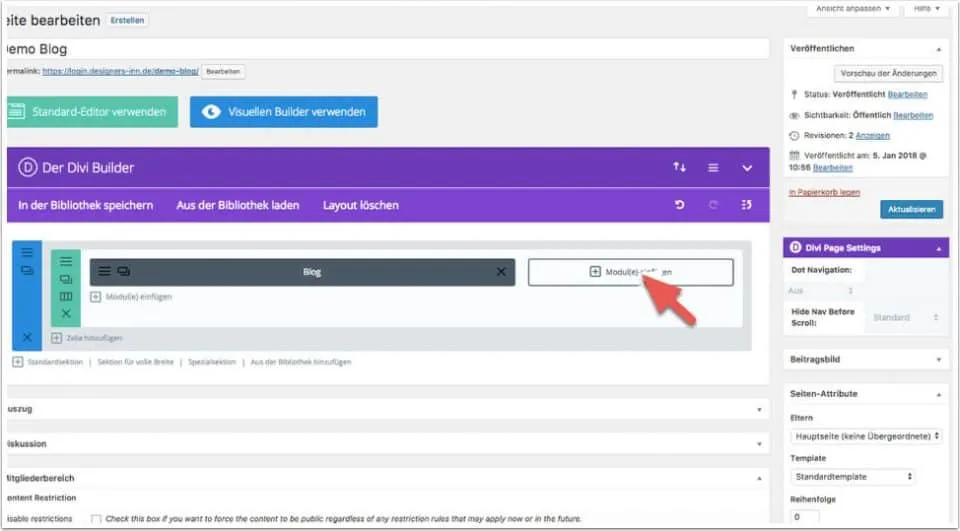This screenshot has height=531, width=960.
Task: Clone the Blog module
Action: pos(123,272)
